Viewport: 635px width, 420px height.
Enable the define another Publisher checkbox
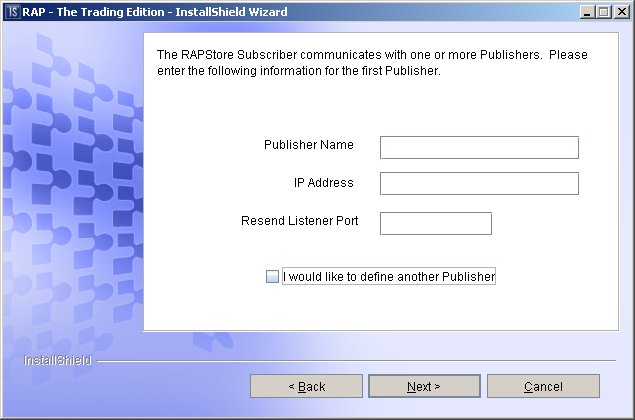click(x=272, y=276)
